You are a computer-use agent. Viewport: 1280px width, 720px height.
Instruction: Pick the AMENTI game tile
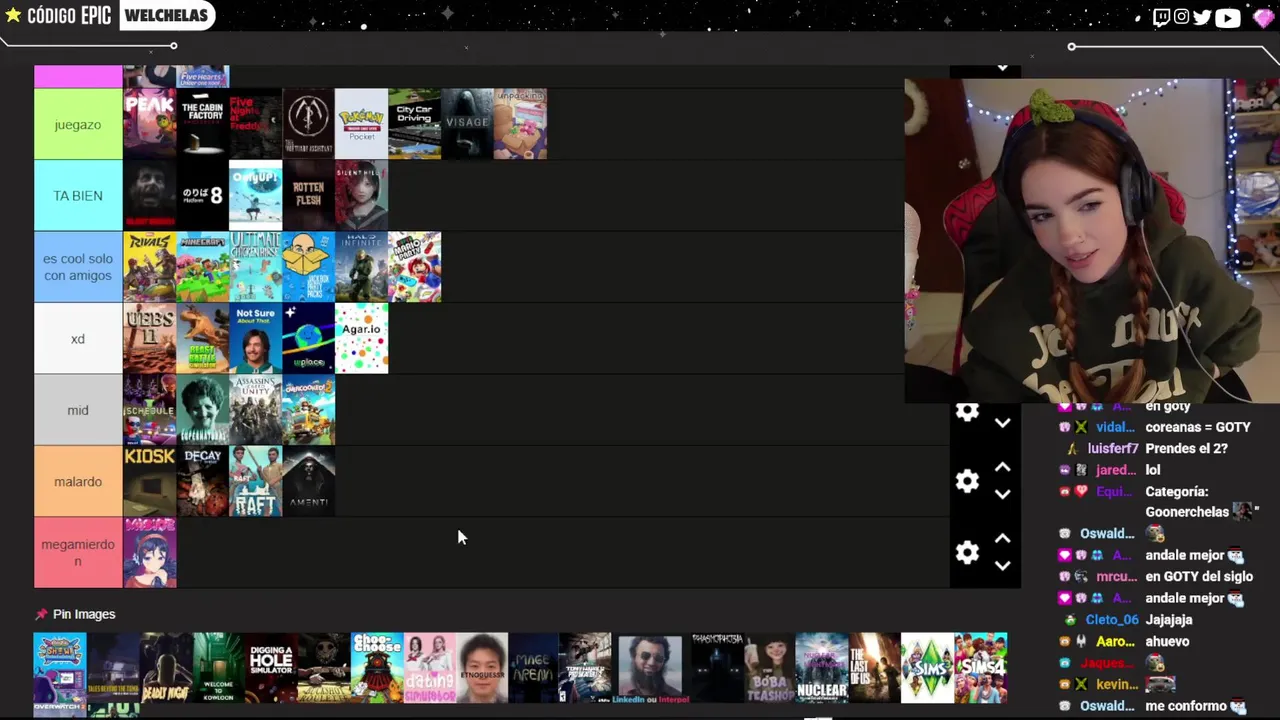click(308, 481)
